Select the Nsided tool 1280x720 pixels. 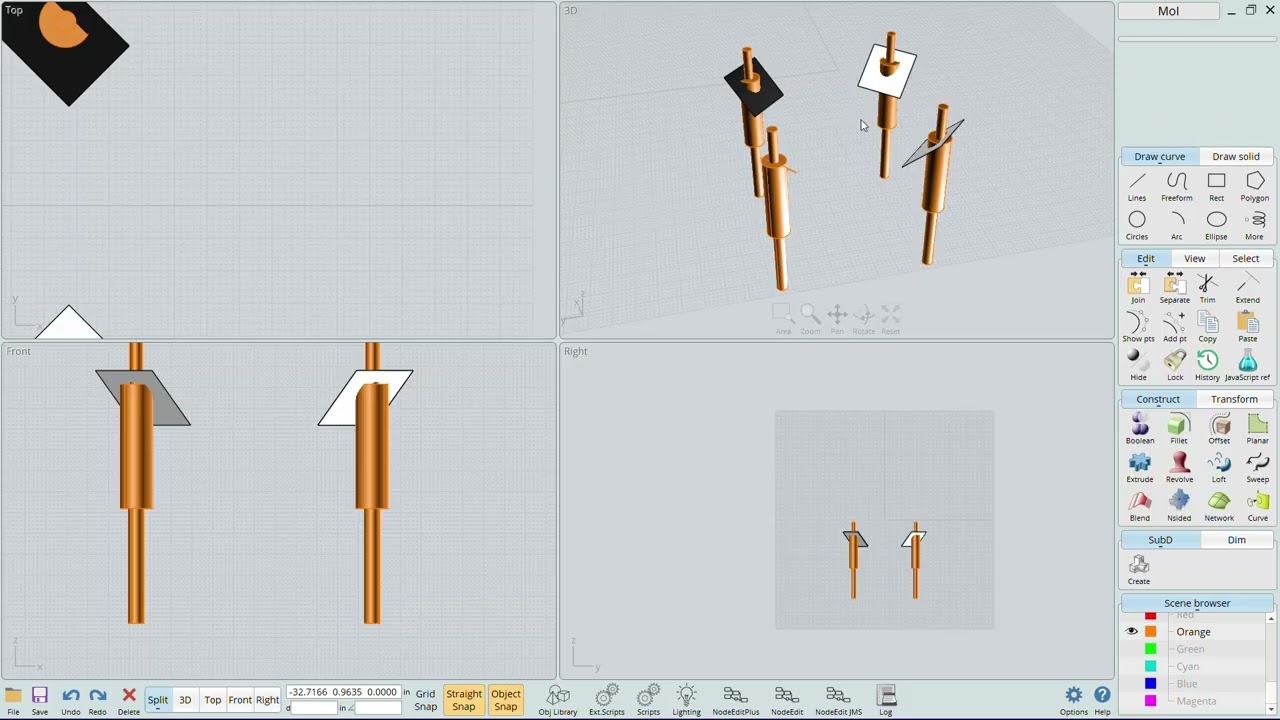point(1179,508)
